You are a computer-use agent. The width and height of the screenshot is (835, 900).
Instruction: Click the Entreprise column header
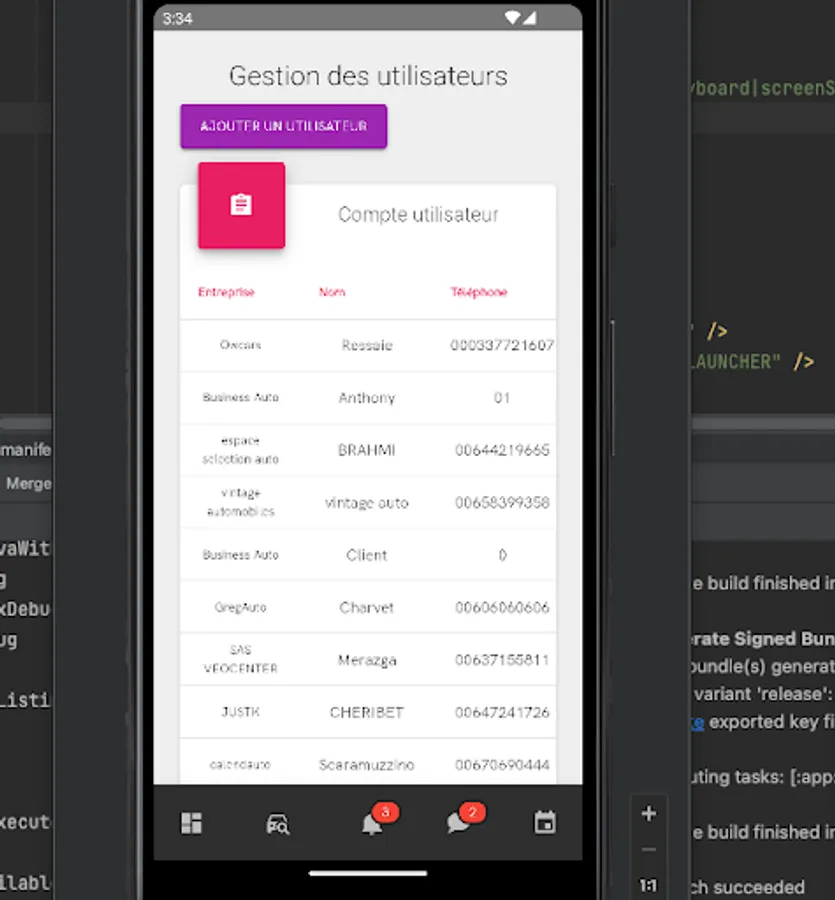point(226,292)
